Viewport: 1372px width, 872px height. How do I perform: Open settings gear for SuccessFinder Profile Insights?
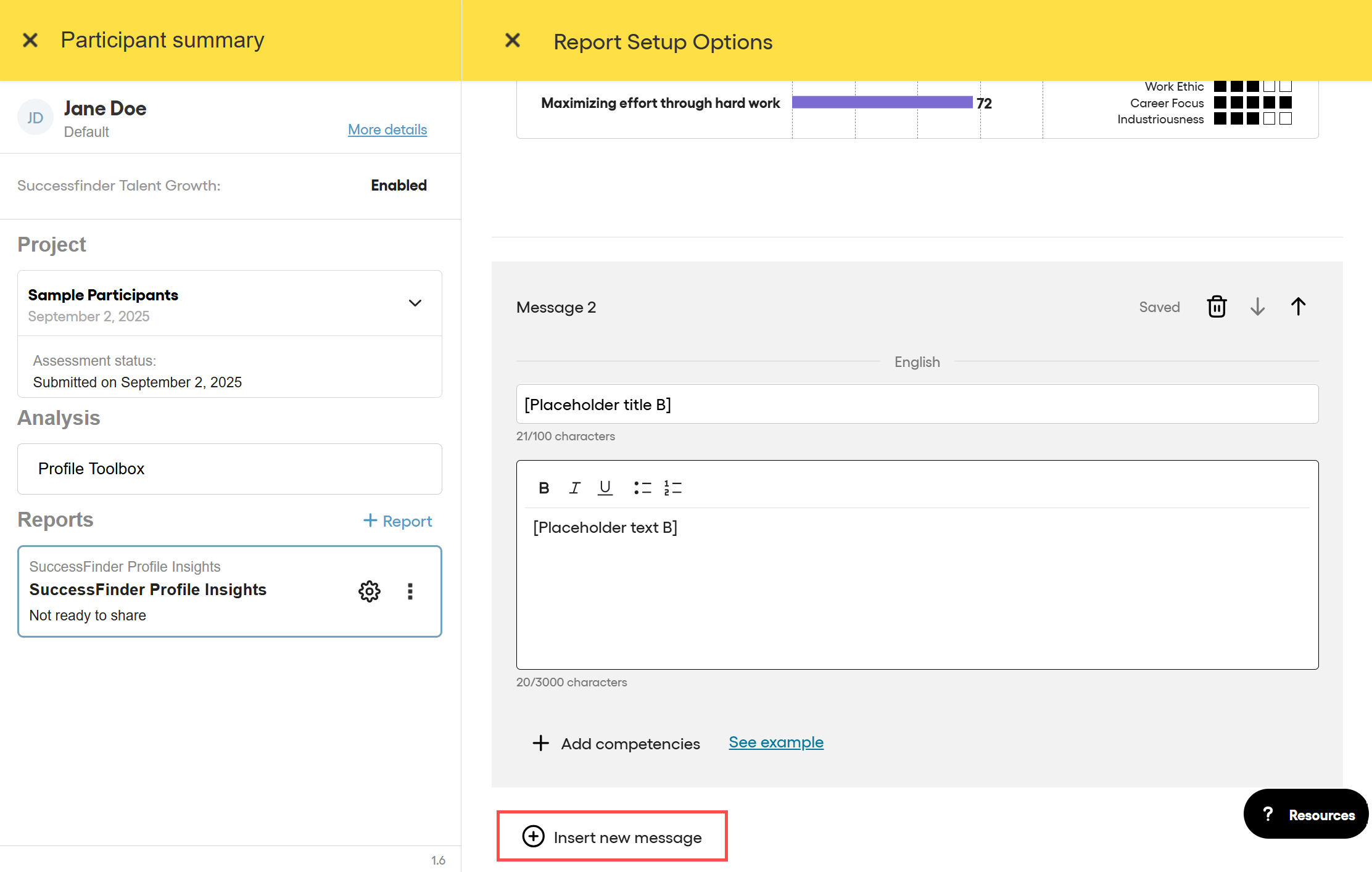[x=370, y=591]
